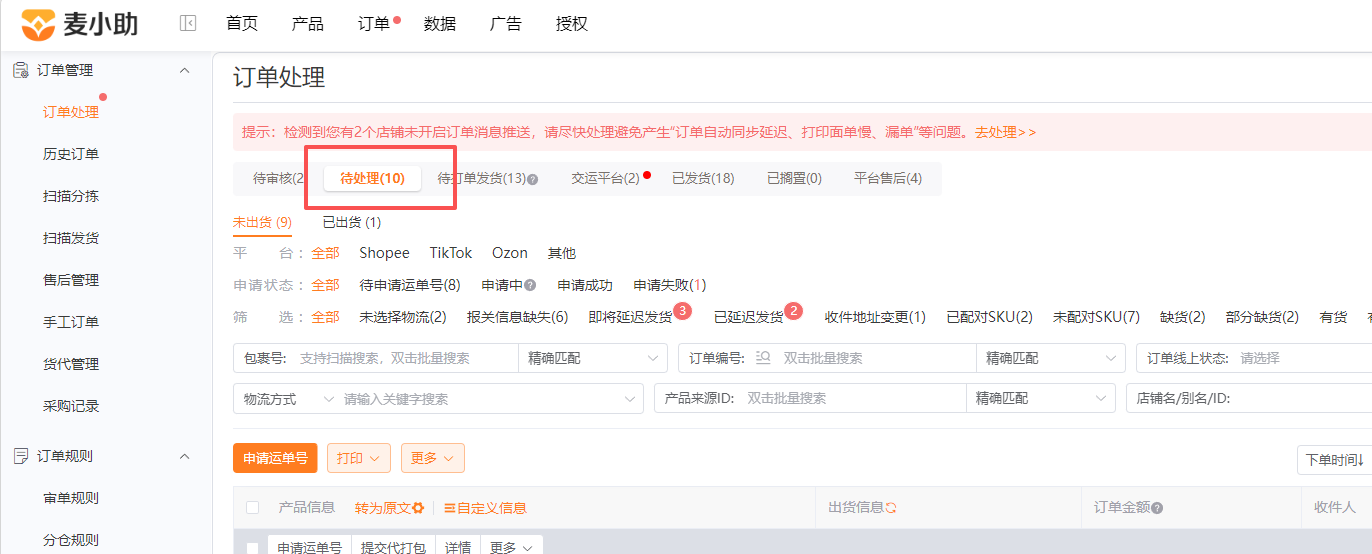Collapse the 订单管理 menu group
Viewport: 1372px width, 554px height.
pos(184,70)
